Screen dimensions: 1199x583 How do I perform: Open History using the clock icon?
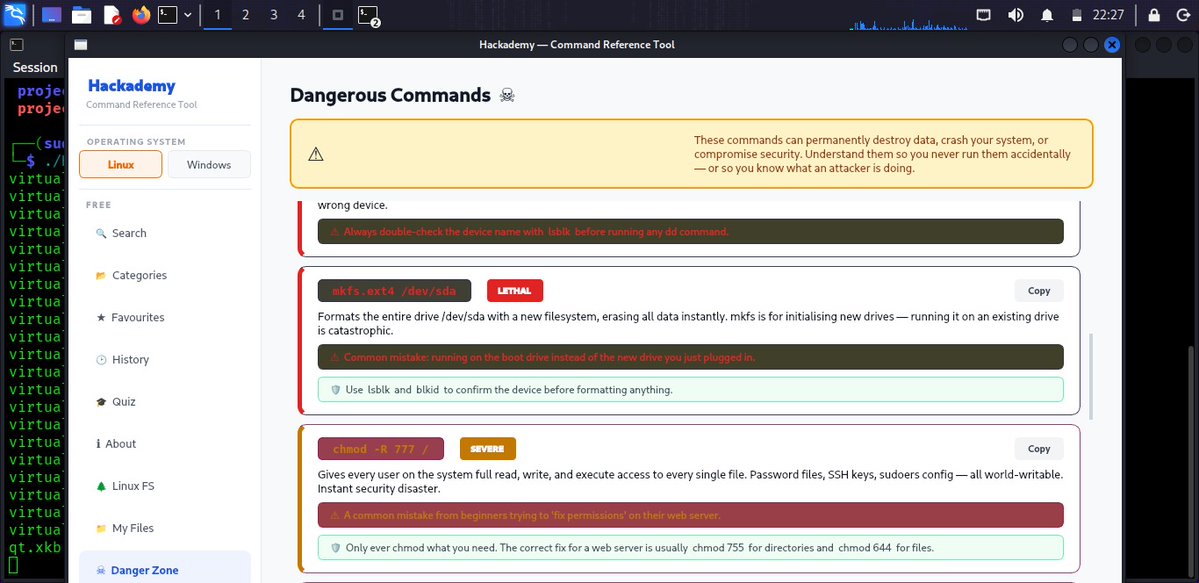(100, 359)
